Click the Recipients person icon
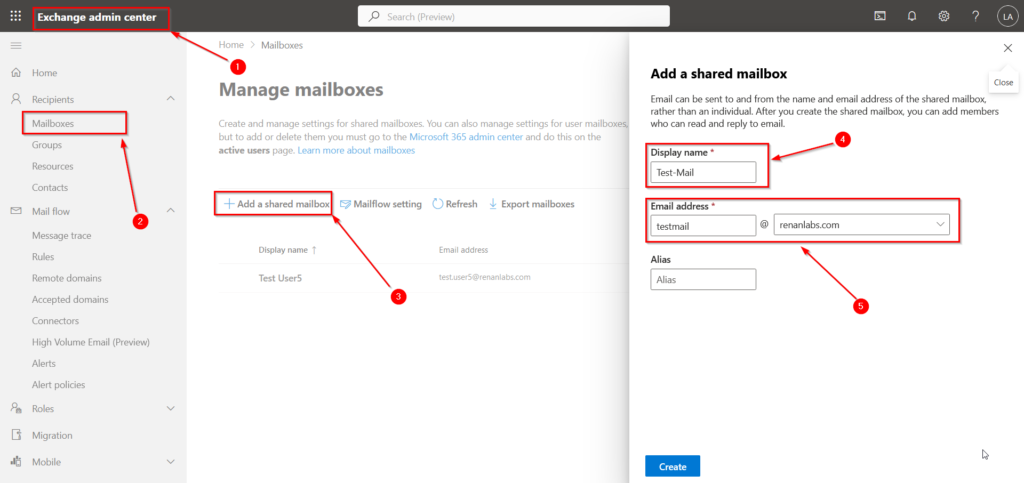 pyautogui.click(x=16, y=99)
